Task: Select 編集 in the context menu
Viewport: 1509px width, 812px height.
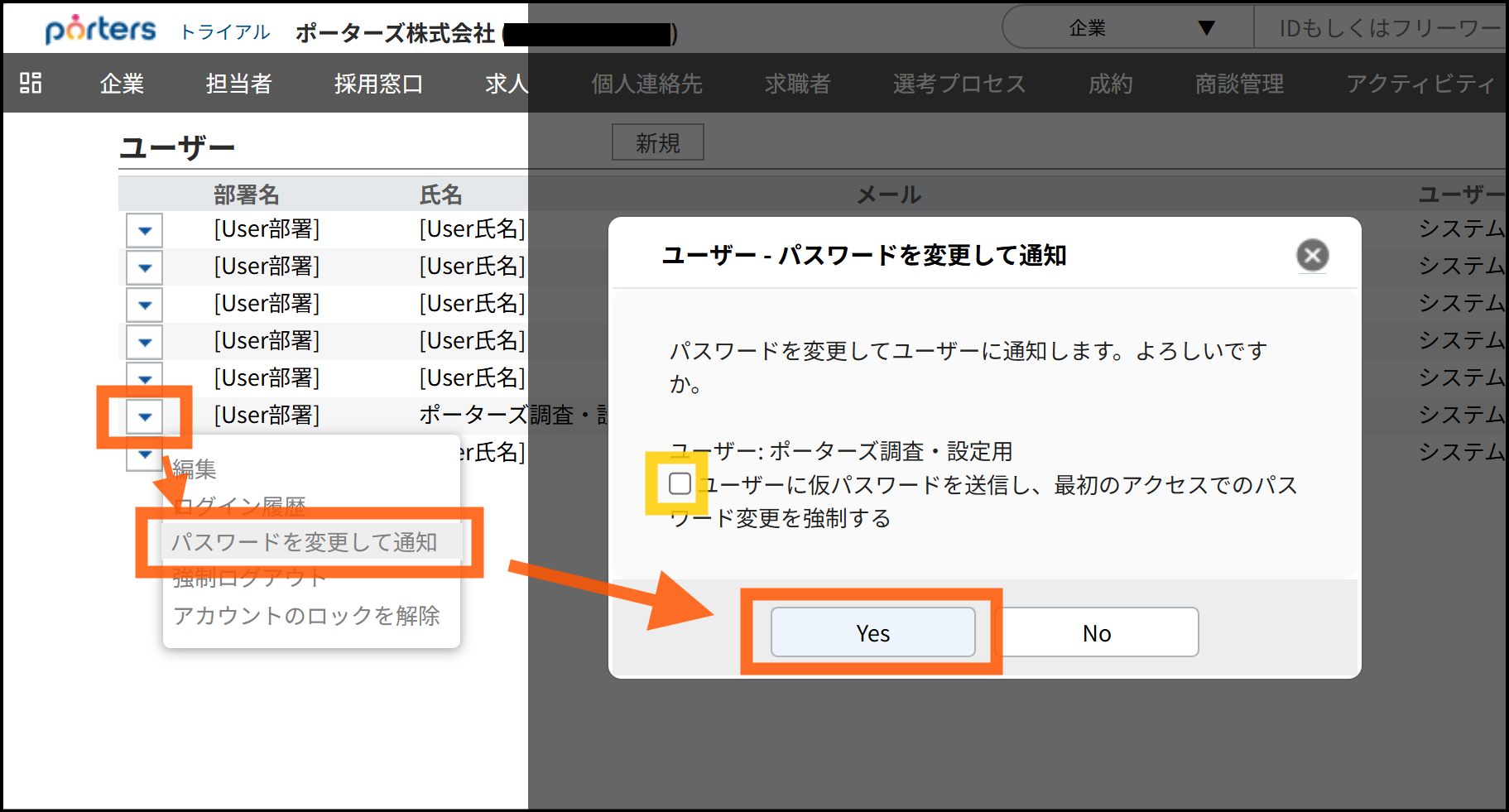Action: pyautogui.click(x=195, y=469)
